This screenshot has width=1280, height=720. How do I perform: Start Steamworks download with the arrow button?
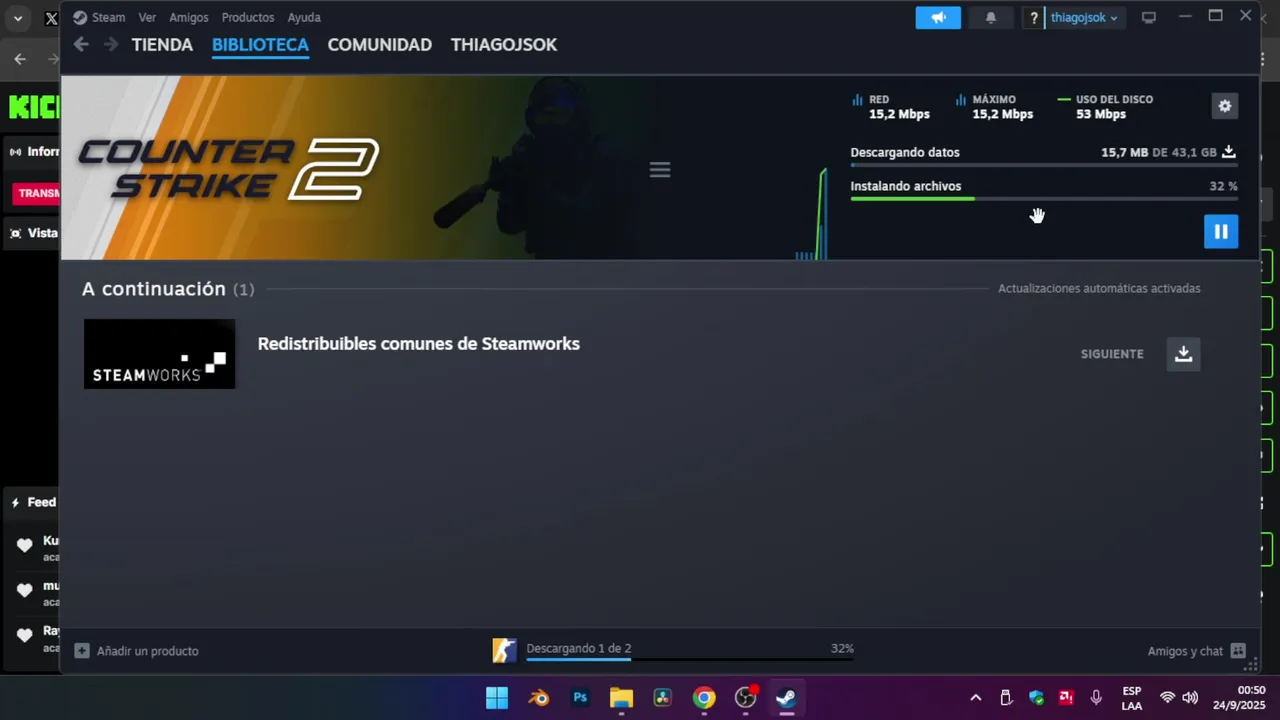(x=1183, y=354)
